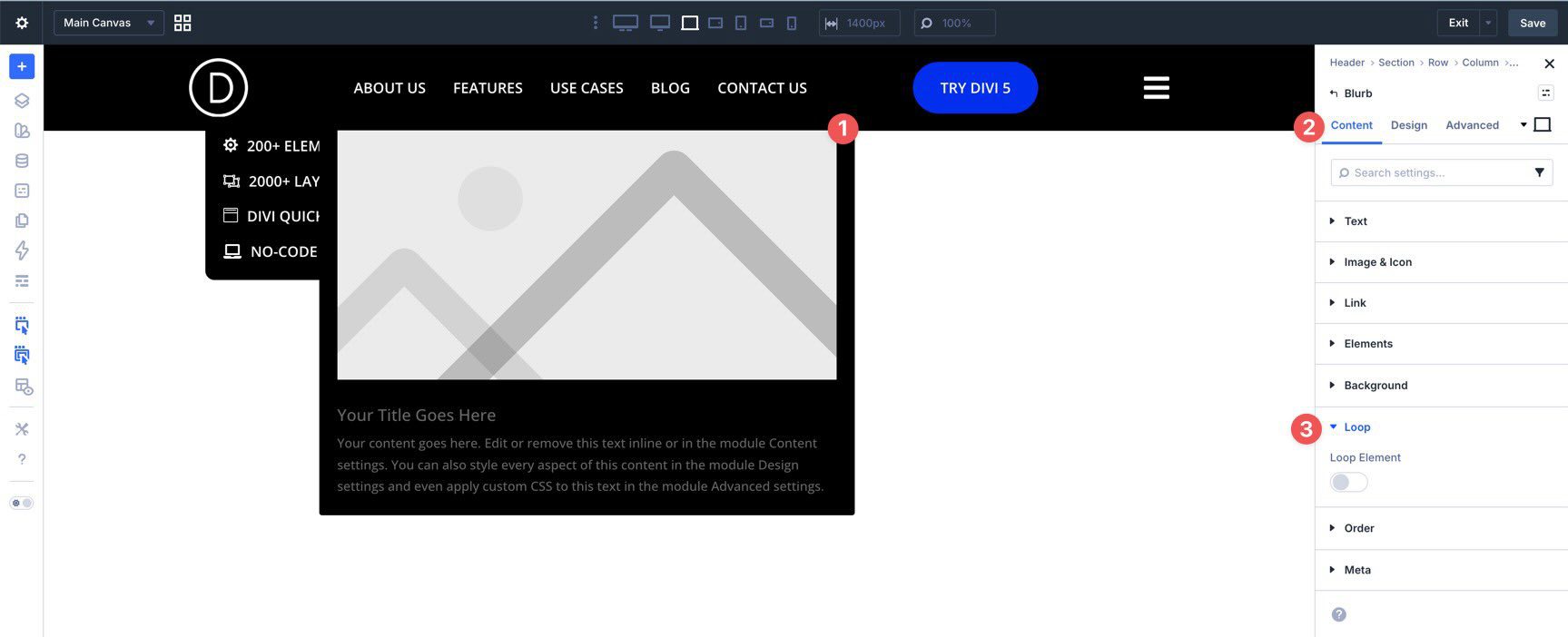This screenshot has height=637, width=1568.
Task: Click the 'Your Title Goes Here' heading
Action: pos(416,415)
